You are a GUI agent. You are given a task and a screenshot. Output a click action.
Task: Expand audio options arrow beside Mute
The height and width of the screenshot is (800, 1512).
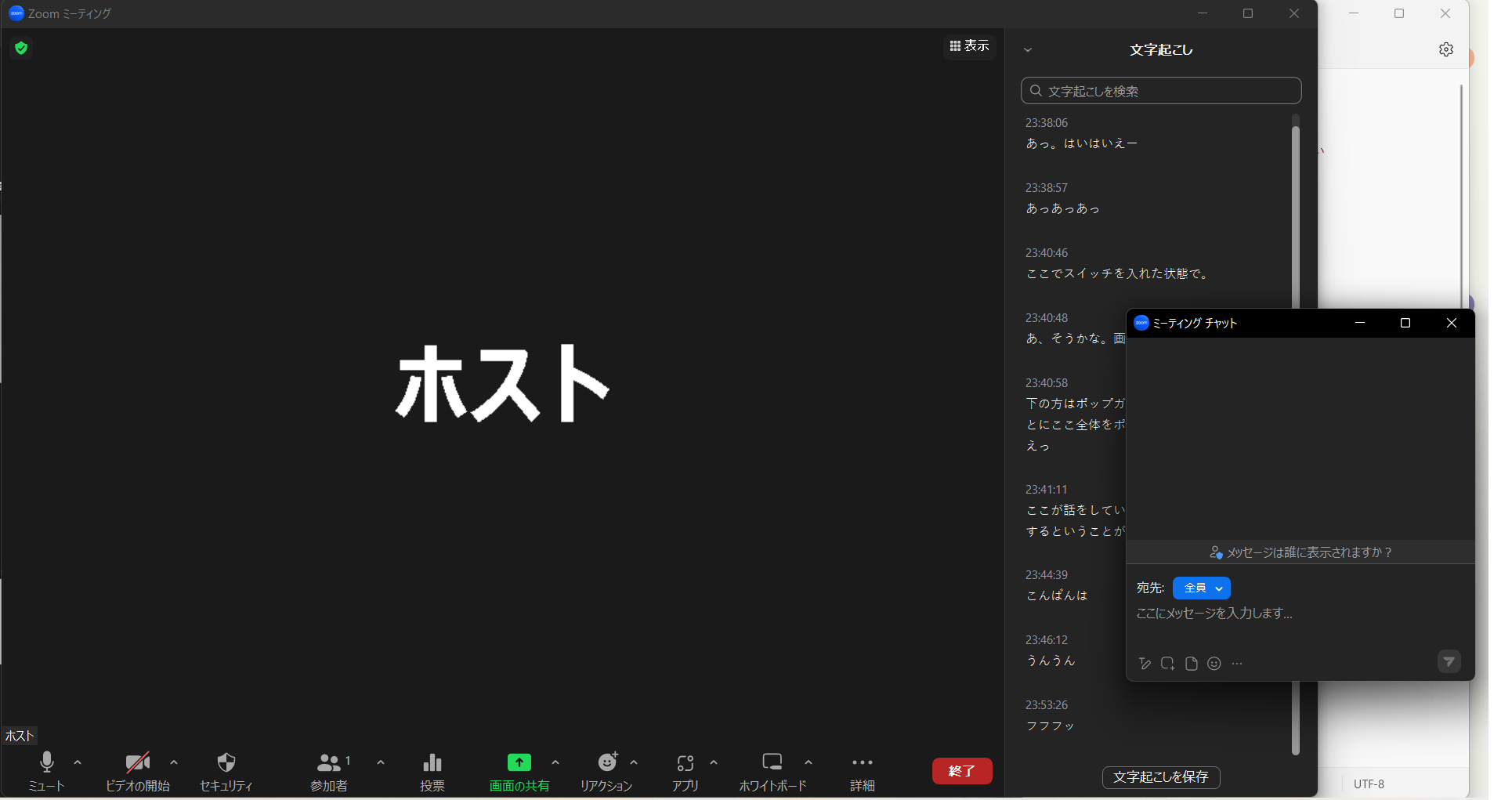pyautogui.click(x=78, y=762)
